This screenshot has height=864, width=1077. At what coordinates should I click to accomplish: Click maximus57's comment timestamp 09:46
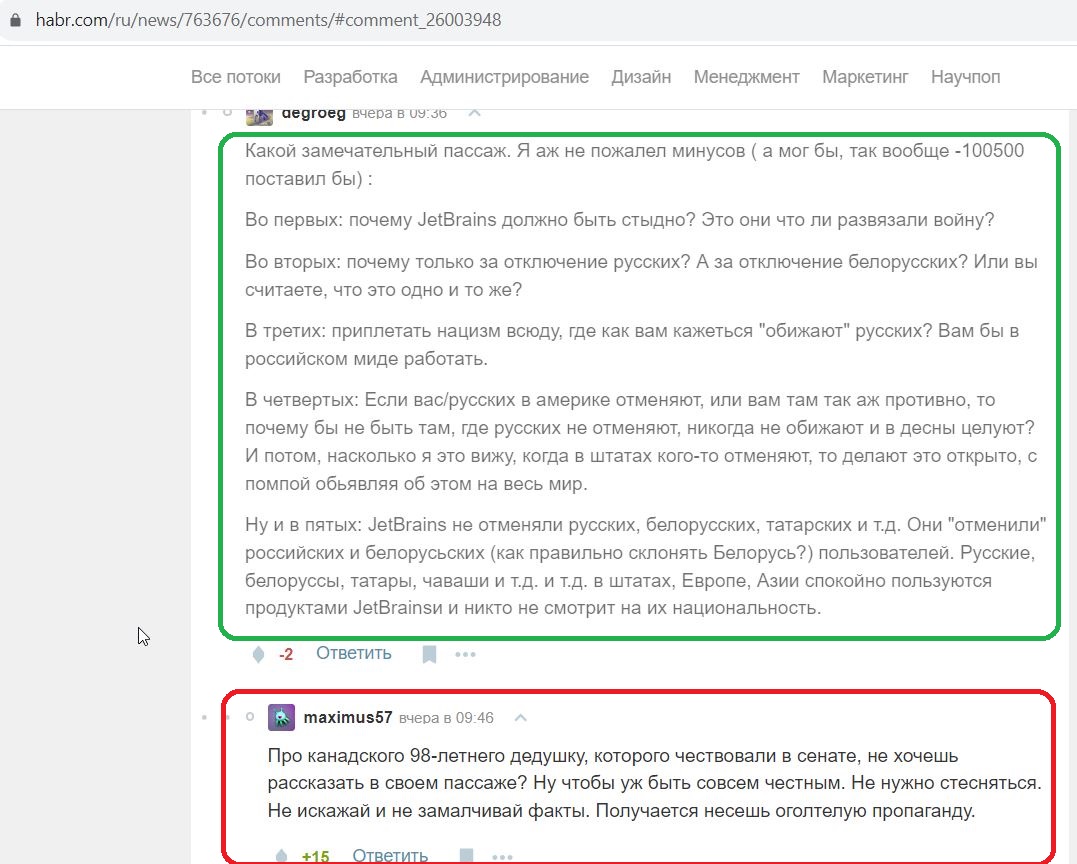pyautogui.click(x=446, y=718)
